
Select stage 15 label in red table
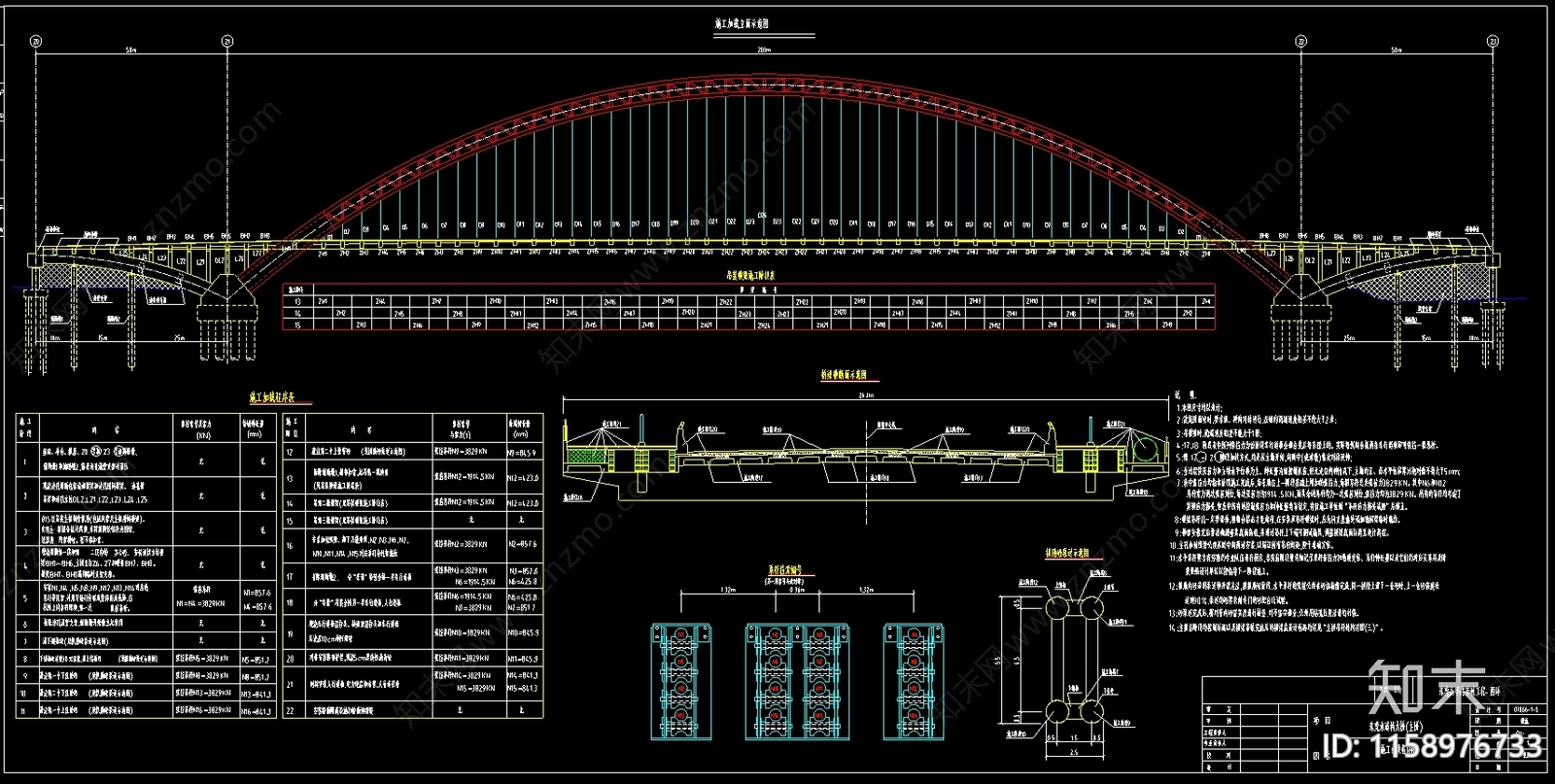click(297, 324)
